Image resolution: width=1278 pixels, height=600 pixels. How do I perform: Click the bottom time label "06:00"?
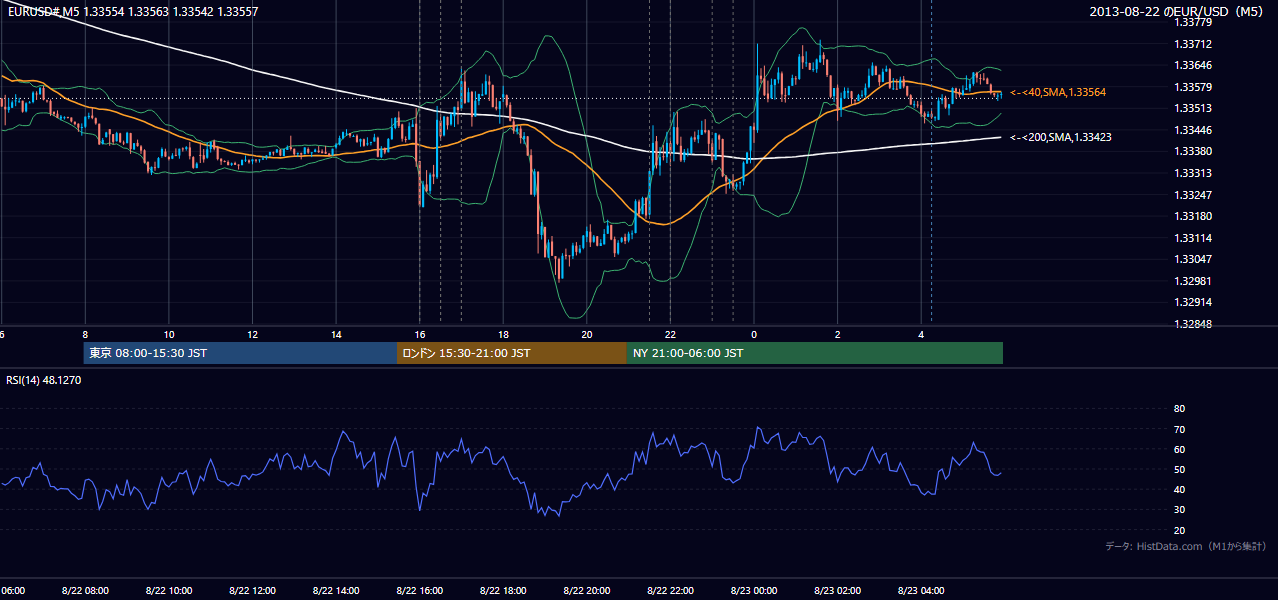(12, 591)
